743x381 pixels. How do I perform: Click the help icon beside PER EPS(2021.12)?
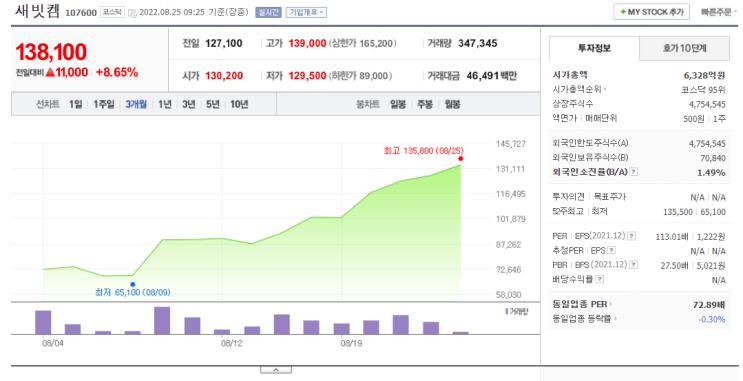(x=632, y=236)
